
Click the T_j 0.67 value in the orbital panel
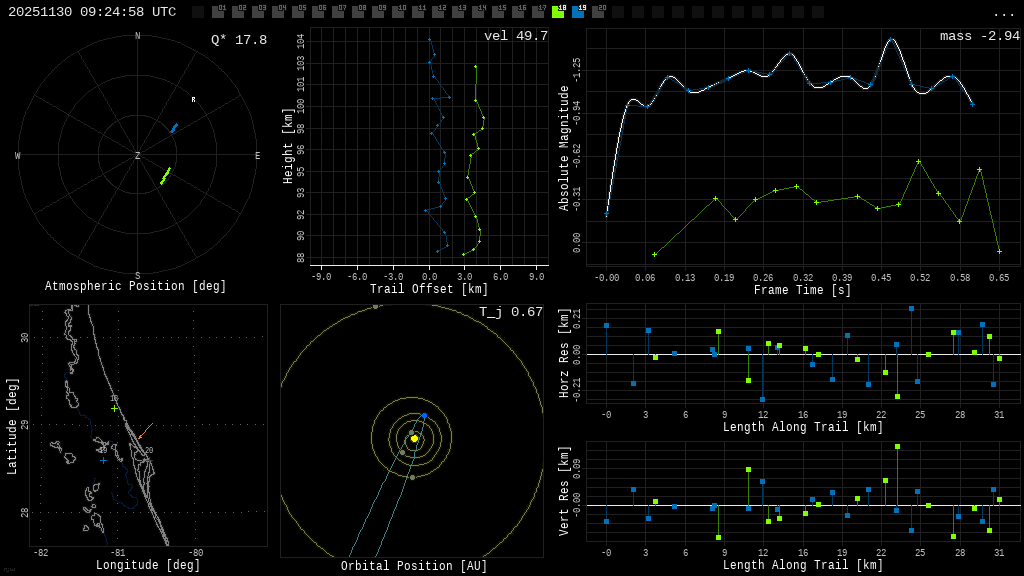click(510, 312)
